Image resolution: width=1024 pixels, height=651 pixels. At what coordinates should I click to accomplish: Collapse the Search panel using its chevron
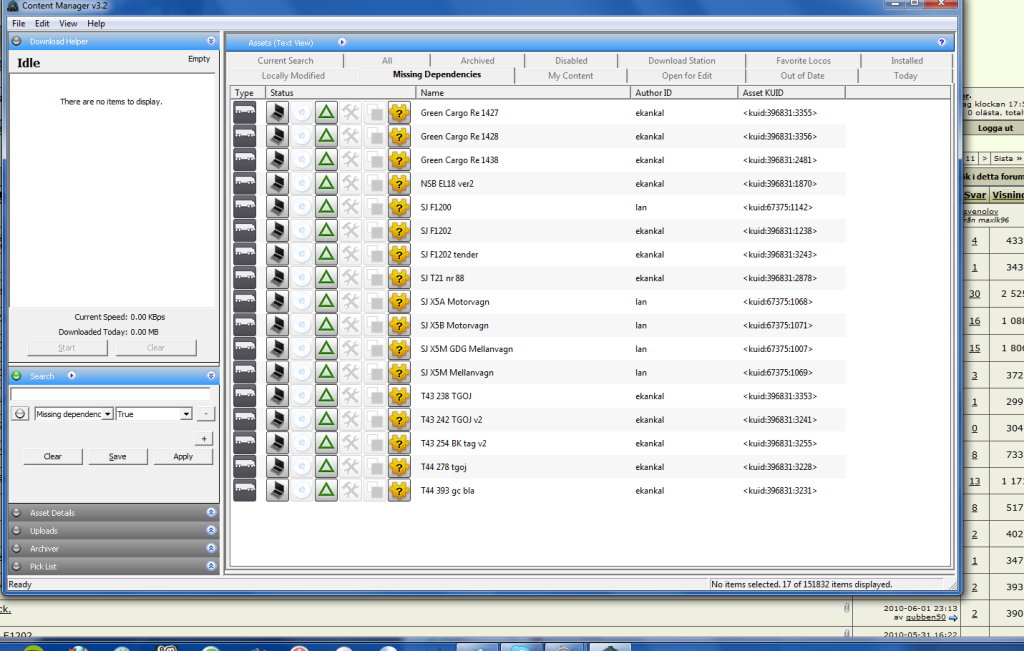(x=211, y=375)
